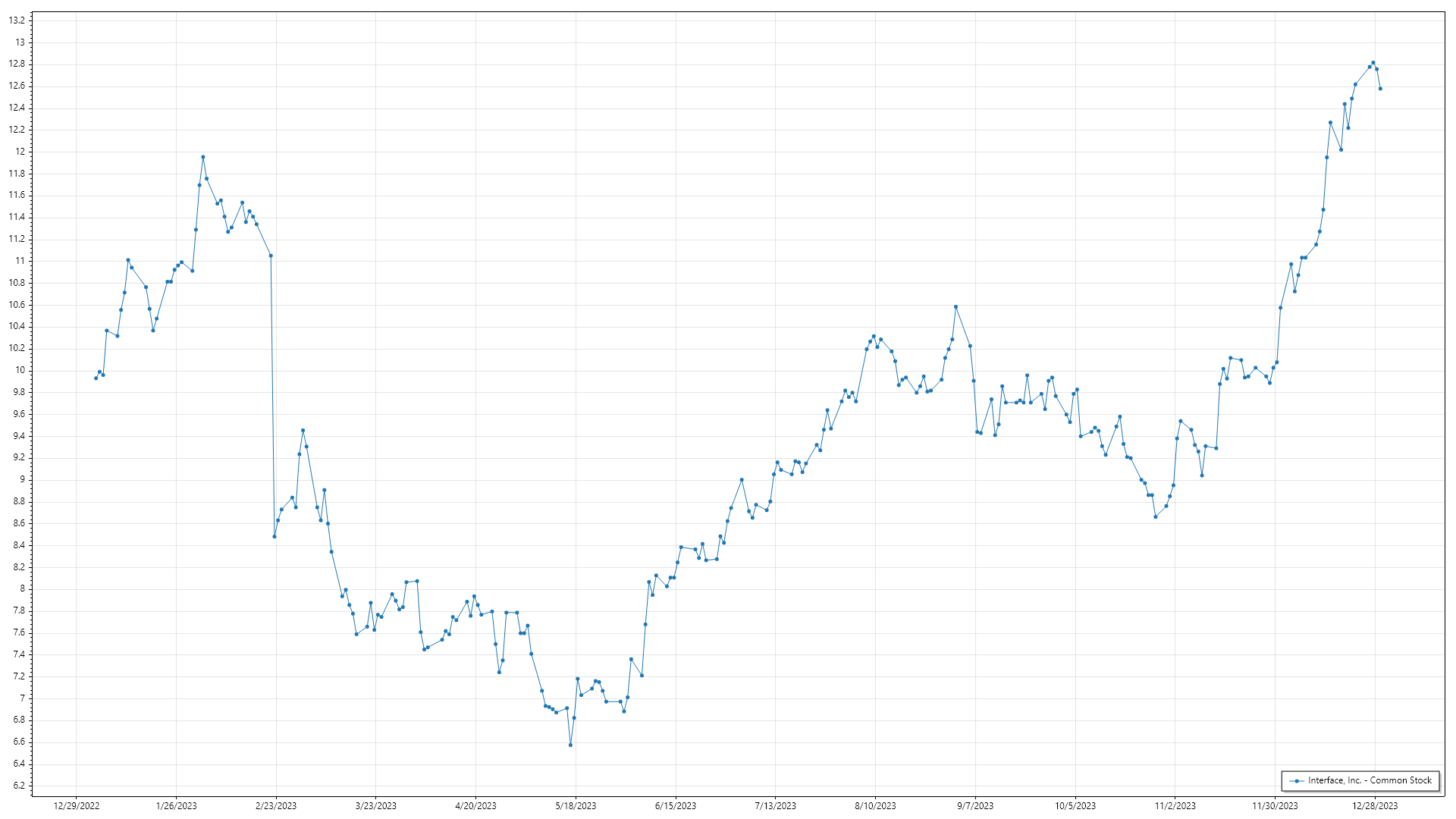Click the 6.2 y-axis label
Screen dimensions: 1456x819
click(18, 785)
